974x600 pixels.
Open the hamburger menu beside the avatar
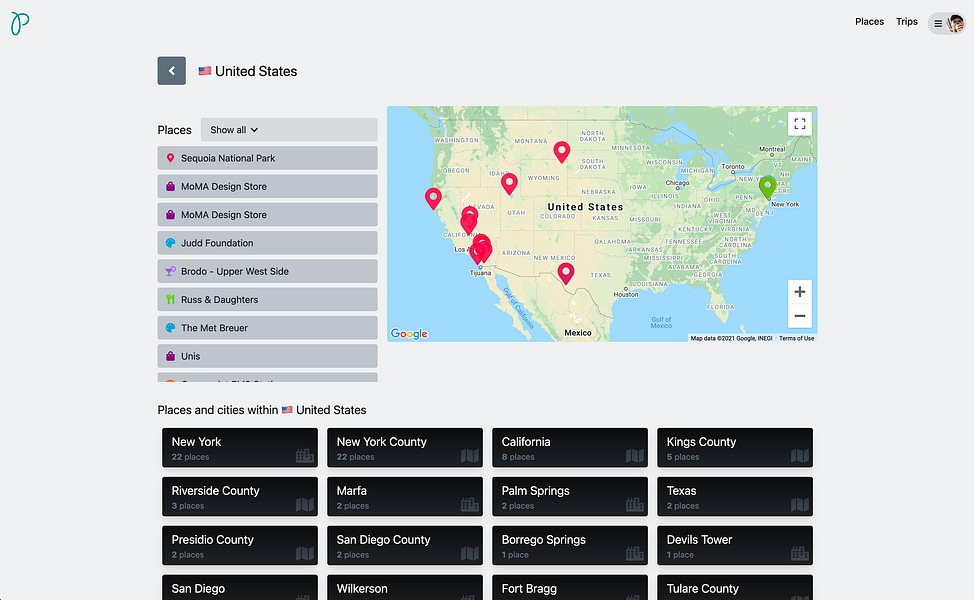[938, 24]
